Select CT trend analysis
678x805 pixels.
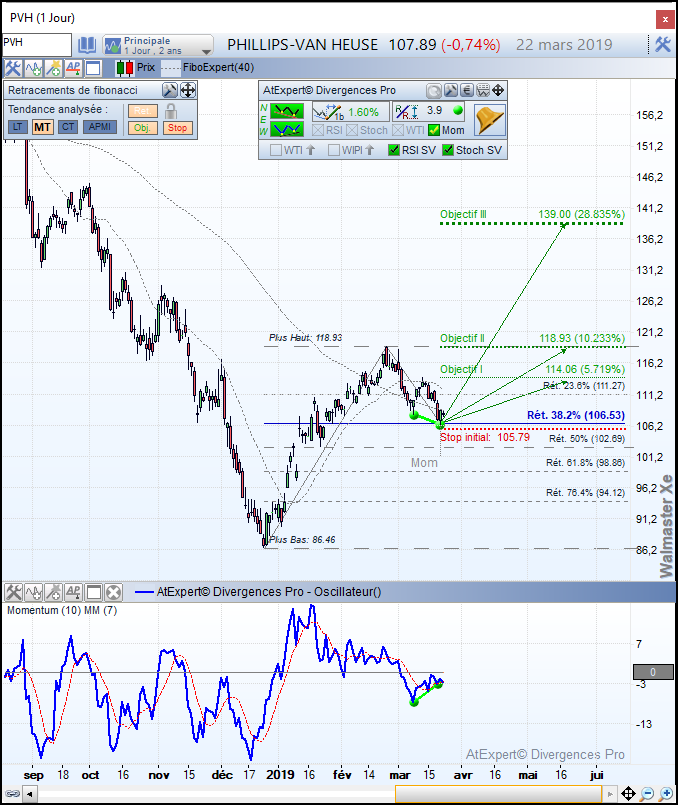tap(68, 127)
